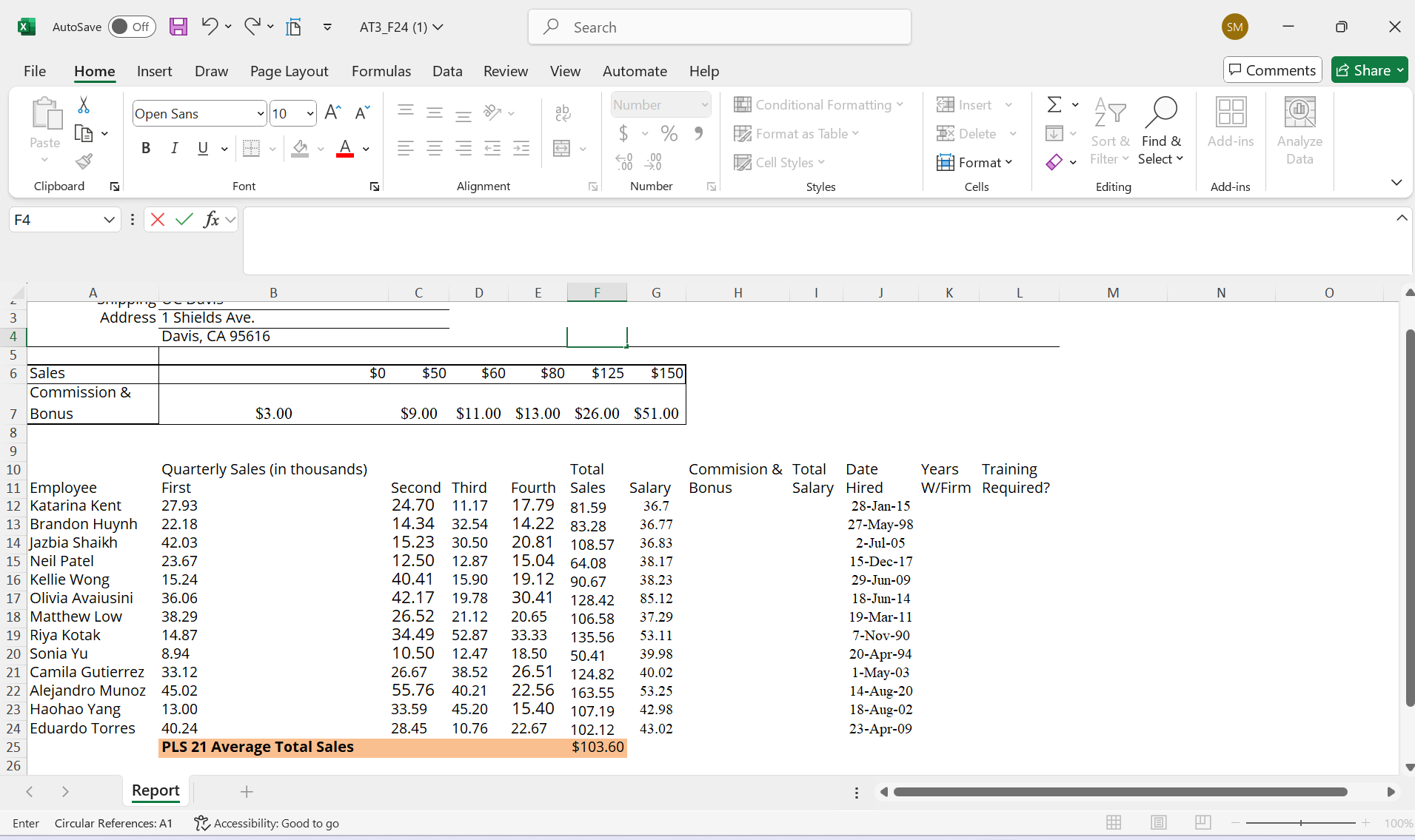Click the Save icon in title bar
The height and width of the screenshot is (840, 1415).
pyautogui.click(x=178, y=27)
